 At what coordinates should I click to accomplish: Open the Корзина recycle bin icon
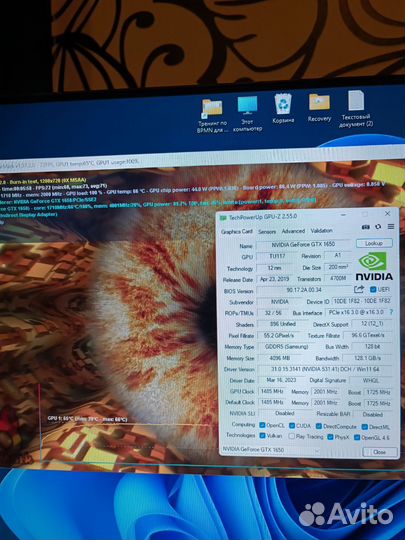point(283,109)
